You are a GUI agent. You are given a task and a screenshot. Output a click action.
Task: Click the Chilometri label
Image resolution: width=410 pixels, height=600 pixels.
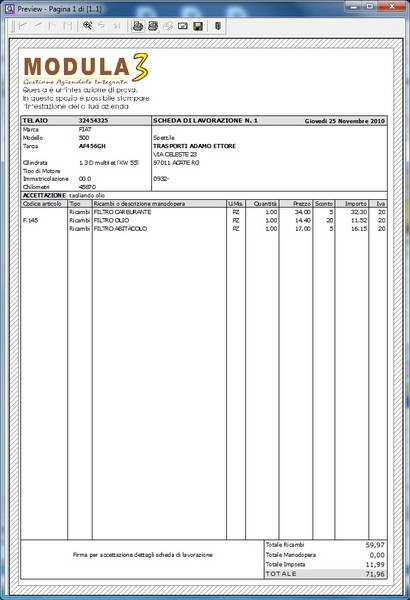36,187
